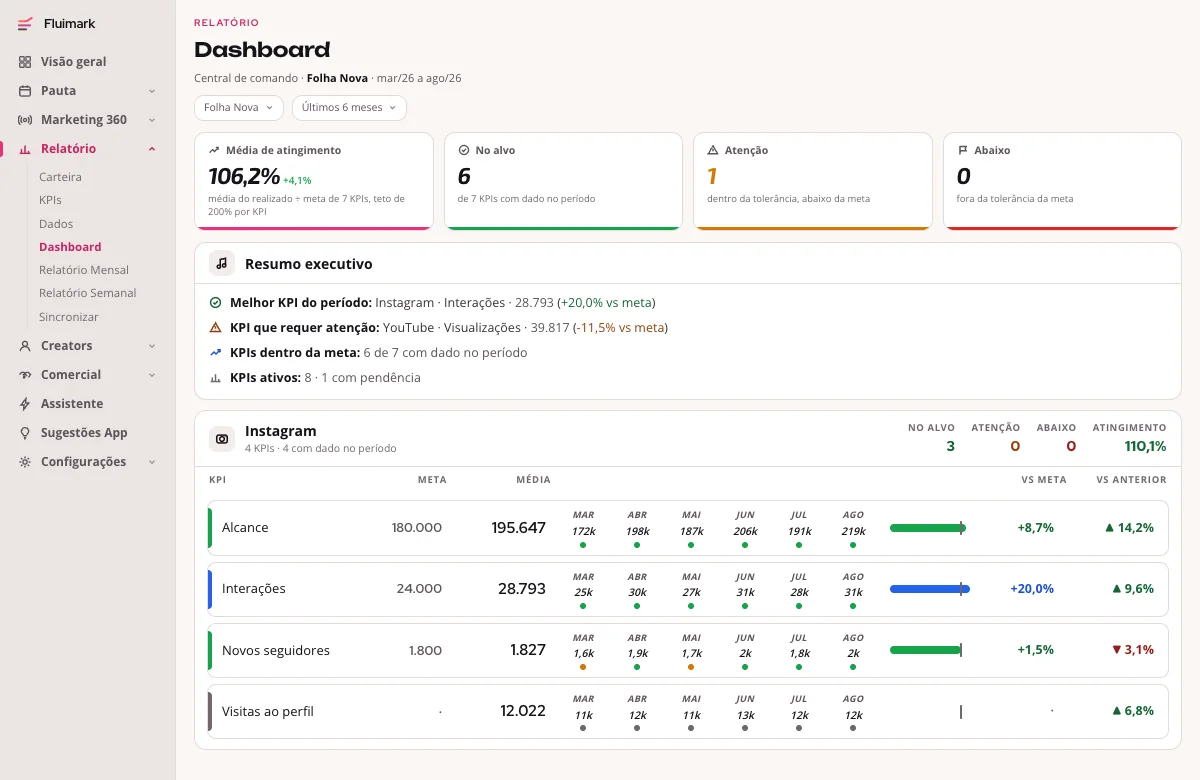Open the Últimos 6 meses period dropdown
The image size is (1200, 780).
(349, 107)
